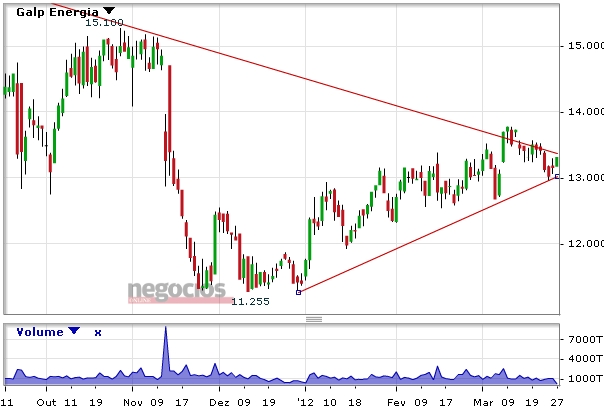
Task: Grab the panel splitter handle between charts
Action: coord(314,319)
